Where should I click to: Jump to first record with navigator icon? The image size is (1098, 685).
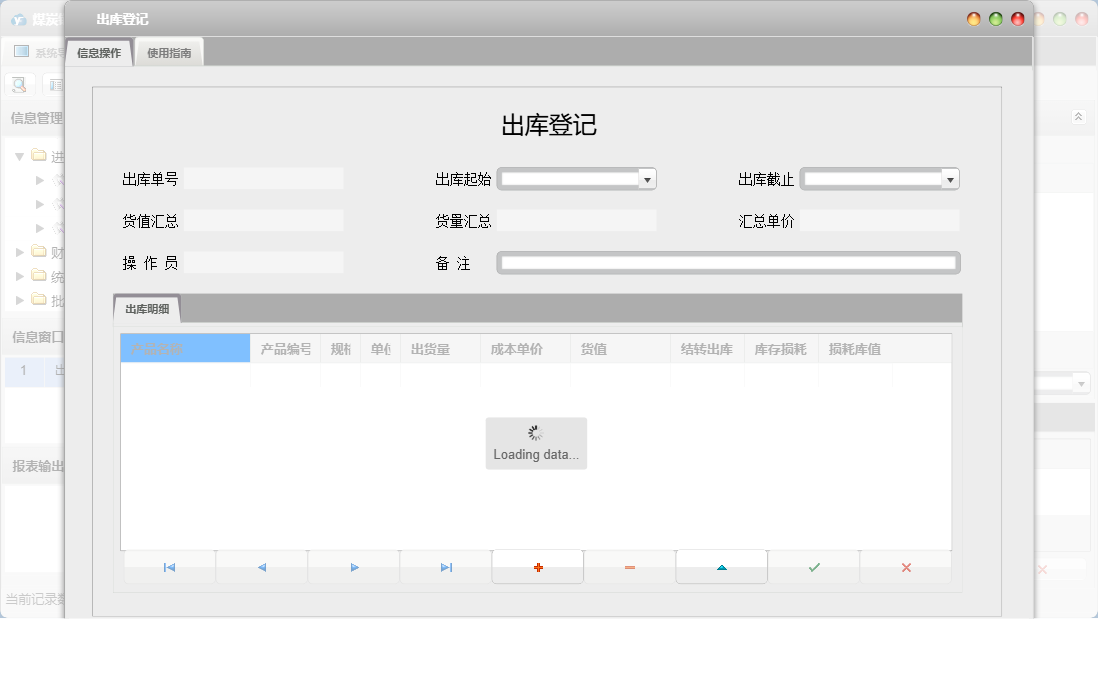[x=168, y=566]
